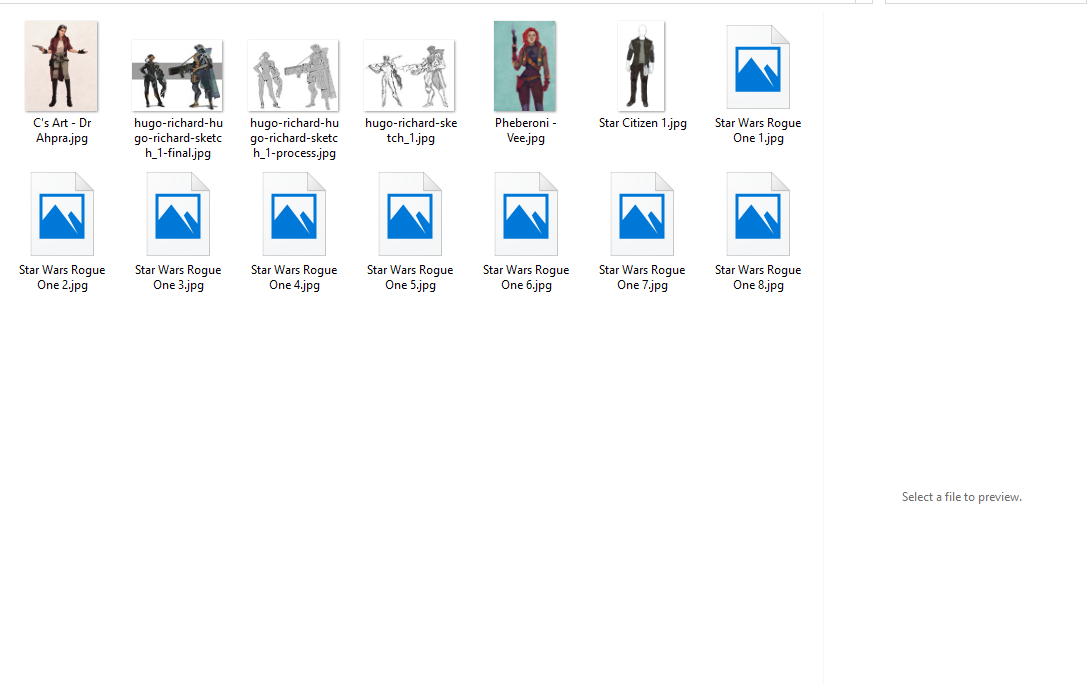This screenshot has width=1088, height=685.
Task: Click the Star Wars Rogue One 1.jpg image icon
Action: pos(758,67)
